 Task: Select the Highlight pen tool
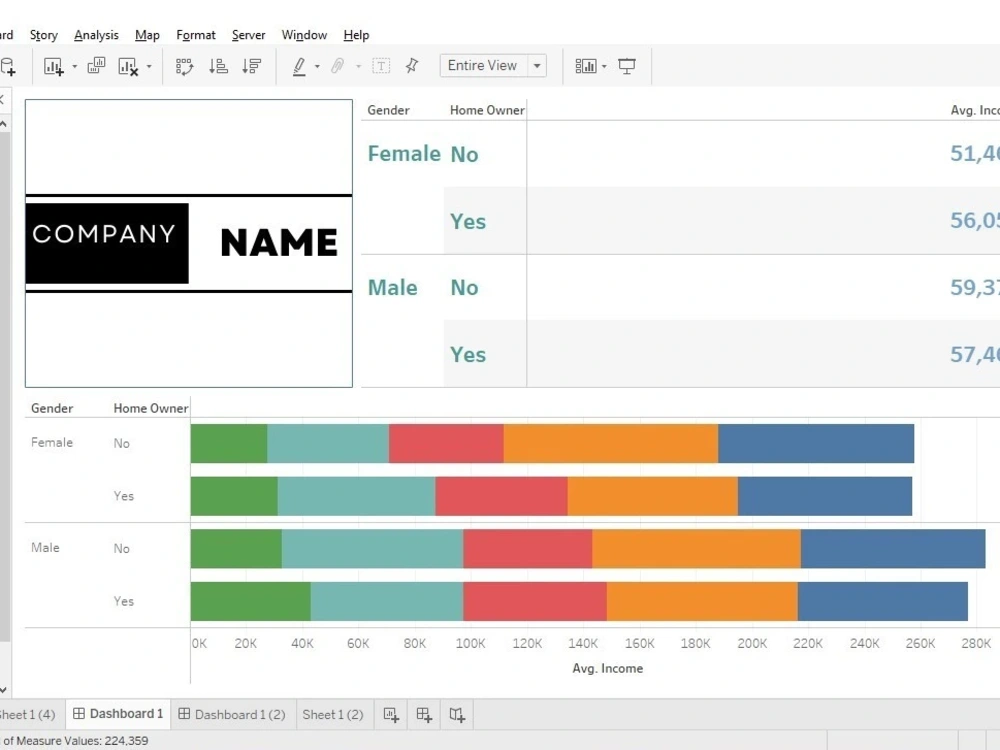click(301, 65)
